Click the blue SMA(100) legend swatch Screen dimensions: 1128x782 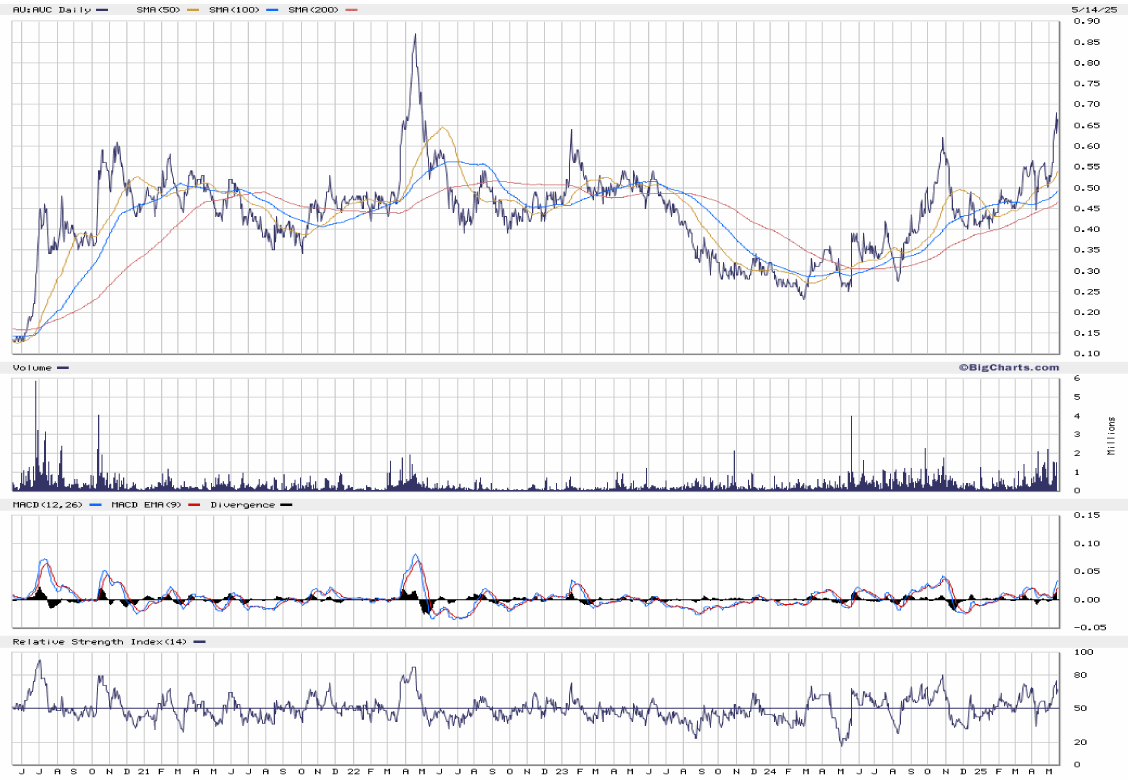point(272,10)
